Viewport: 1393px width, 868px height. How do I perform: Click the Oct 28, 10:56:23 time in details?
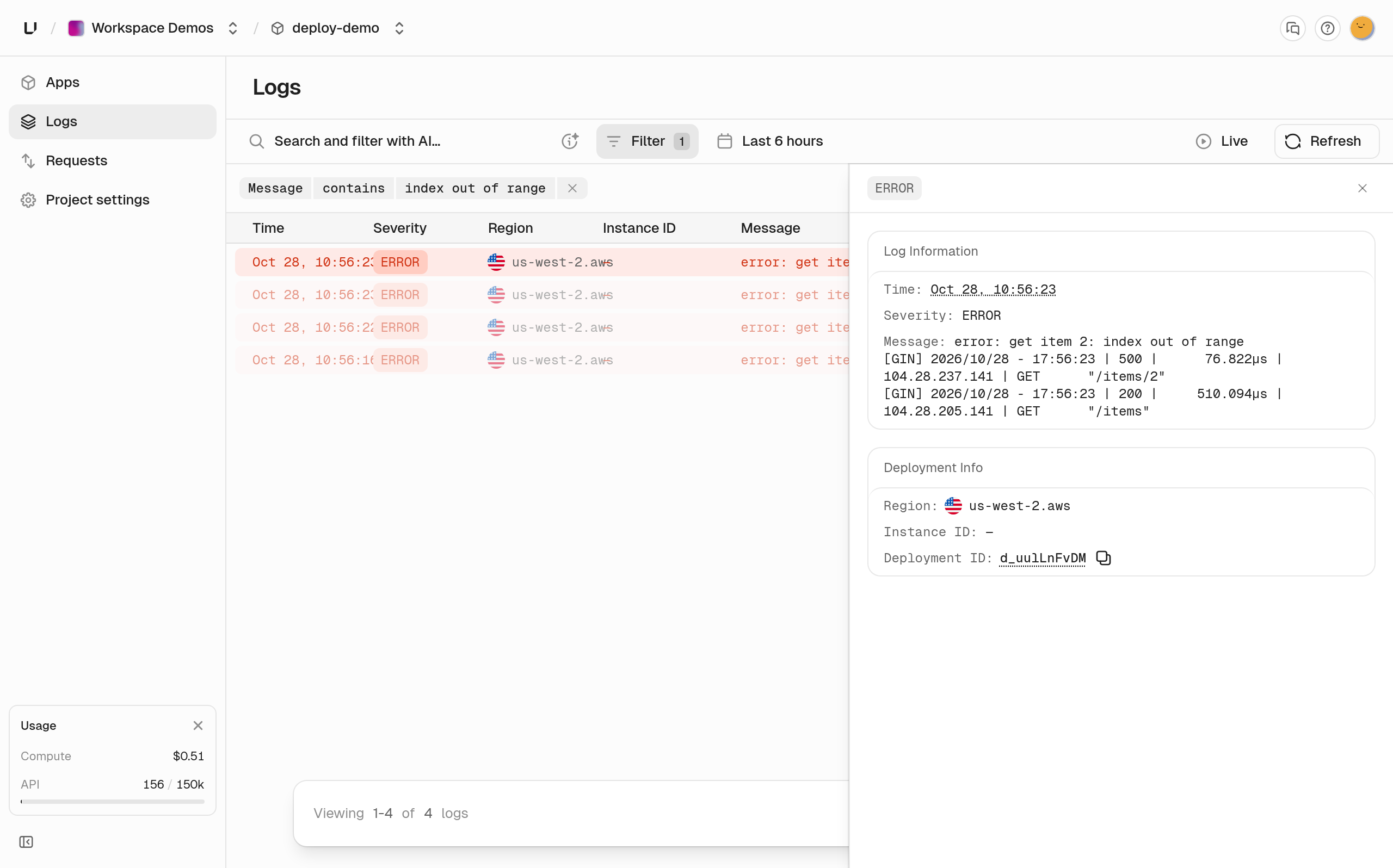(993, 289)
